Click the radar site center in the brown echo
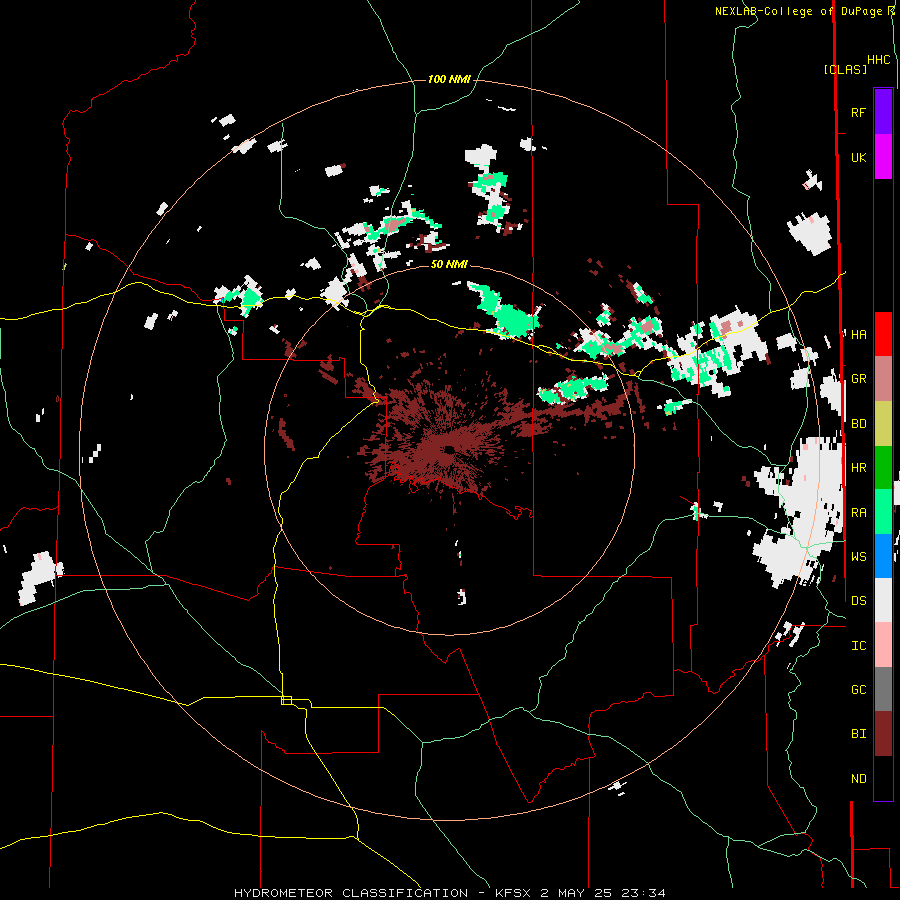The height and width of the screenshot is (900, 900). 449,449
